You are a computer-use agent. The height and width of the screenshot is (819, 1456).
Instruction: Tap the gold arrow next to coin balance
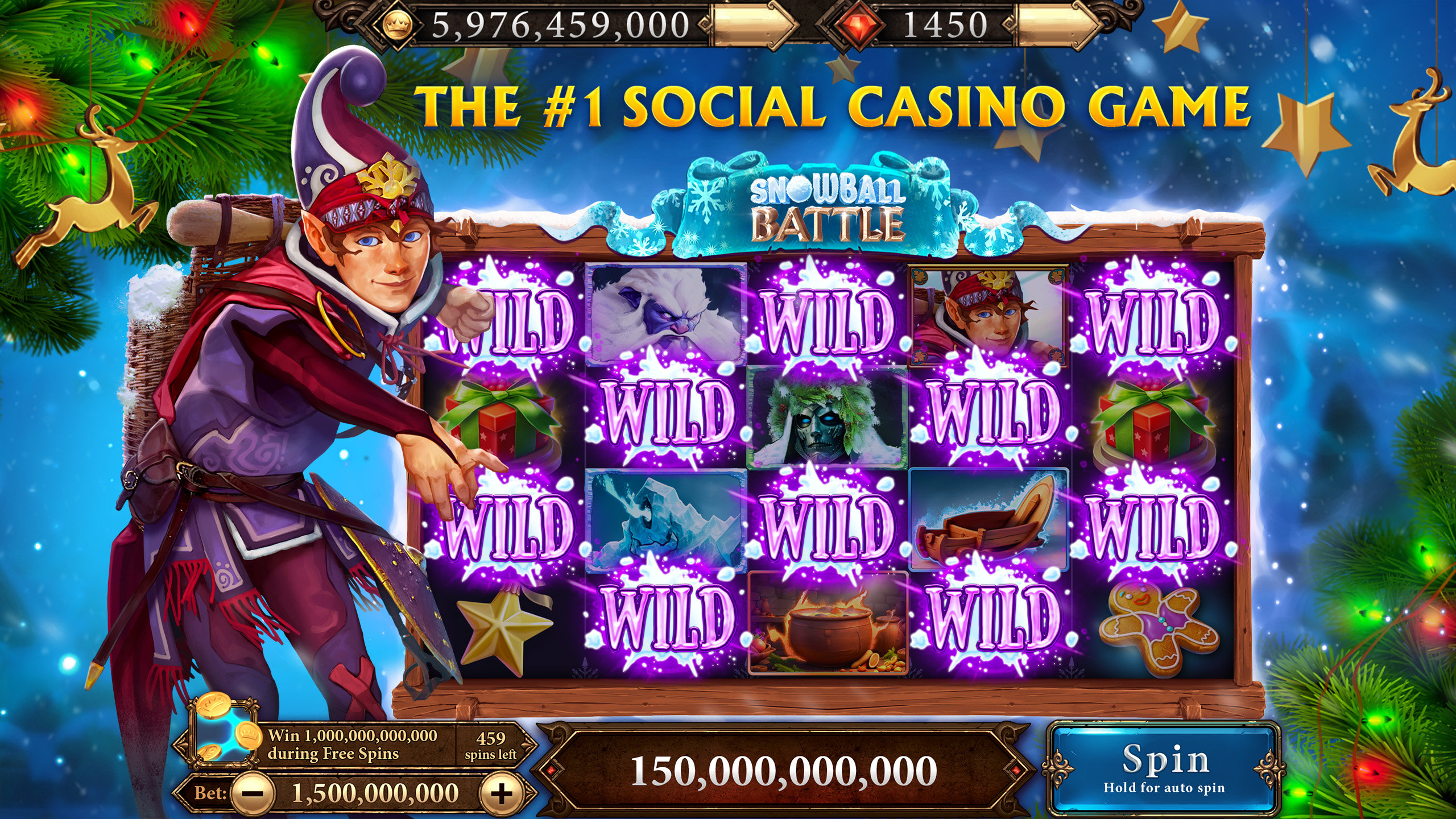pyautogui.click(x=752, y=25)
